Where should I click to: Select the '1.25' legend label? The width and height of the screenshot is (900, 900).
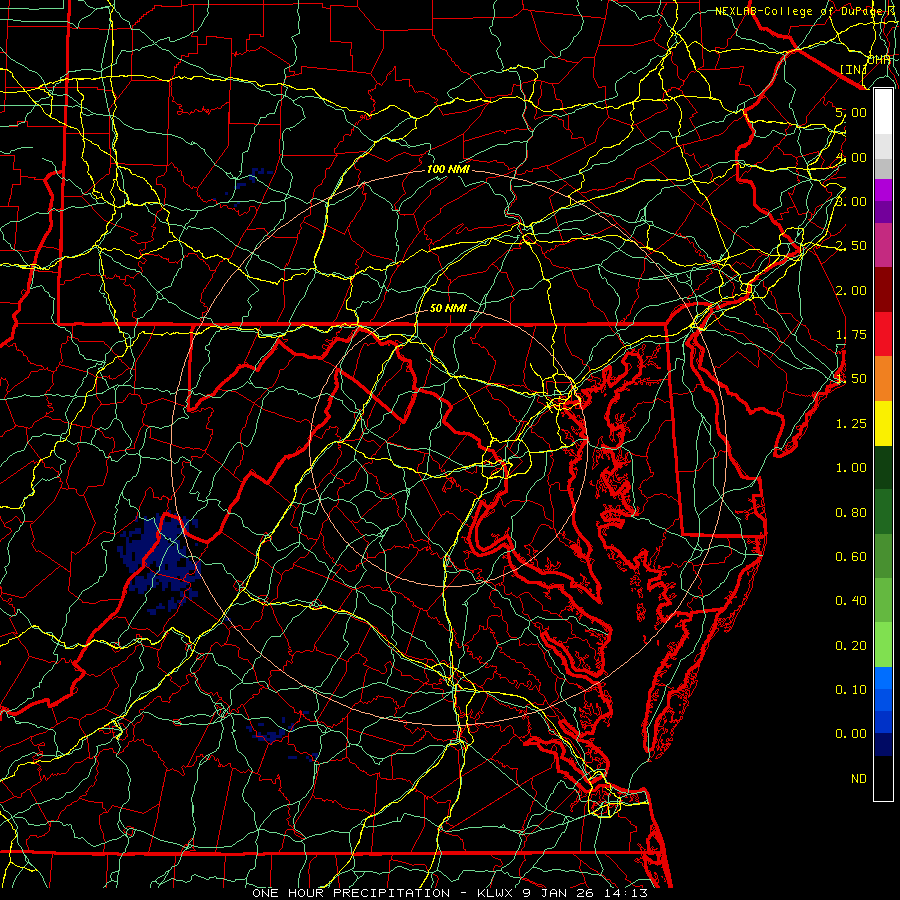[x=851, y=424]
